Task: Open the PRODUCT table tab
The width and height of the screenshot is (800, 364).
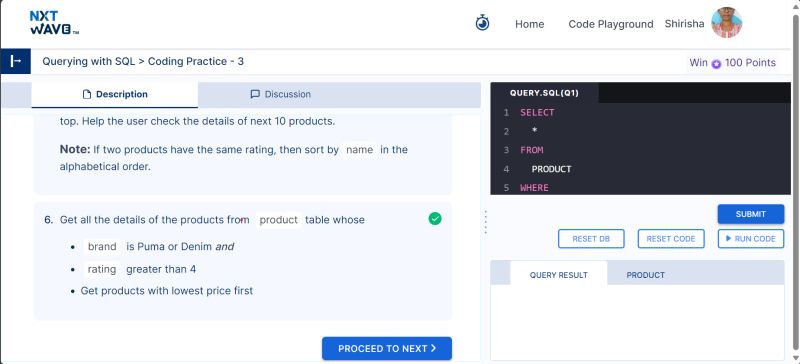Action: (645, 275)
